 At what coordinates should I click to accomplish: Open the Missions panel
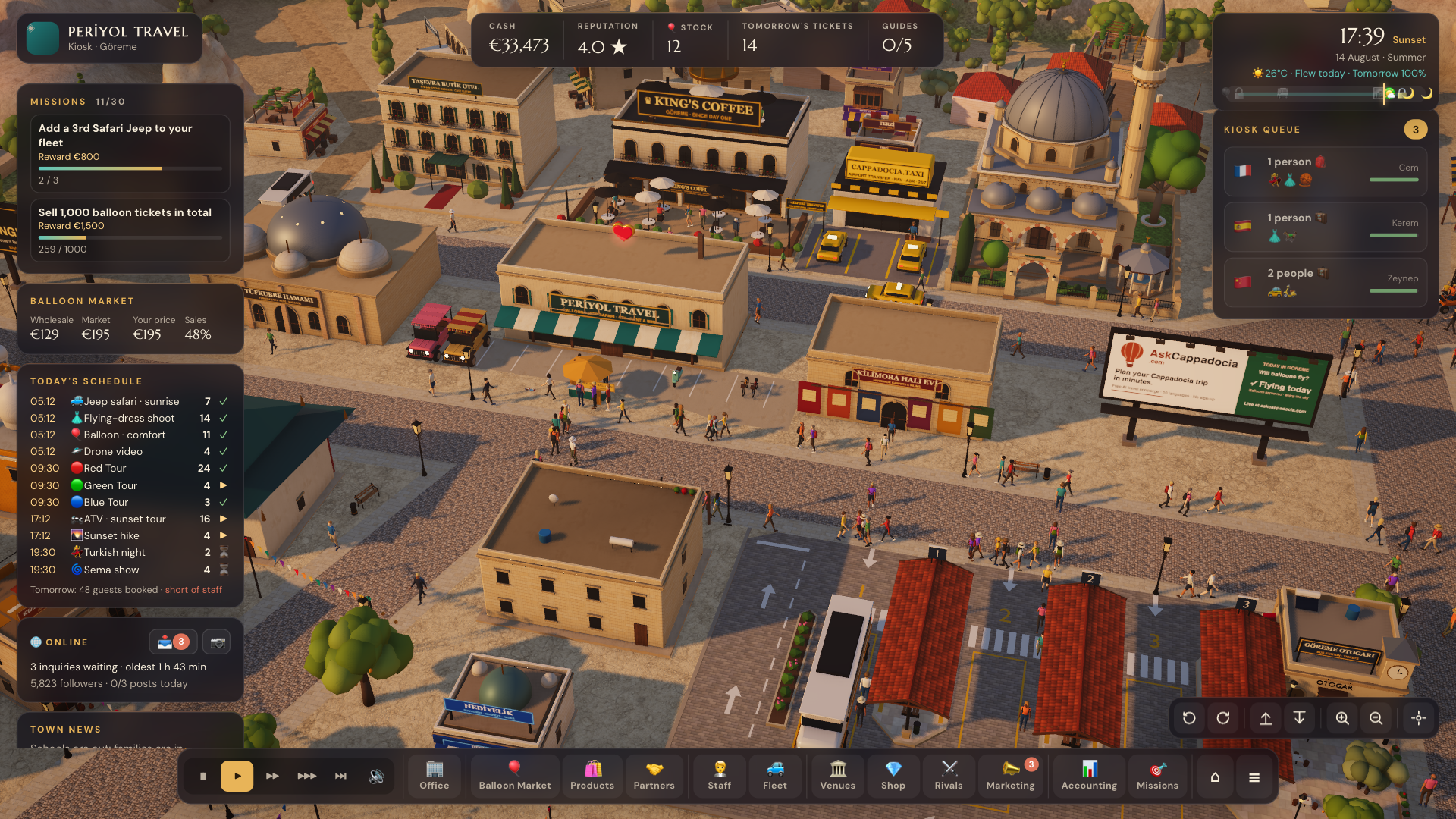(1157, 776)
